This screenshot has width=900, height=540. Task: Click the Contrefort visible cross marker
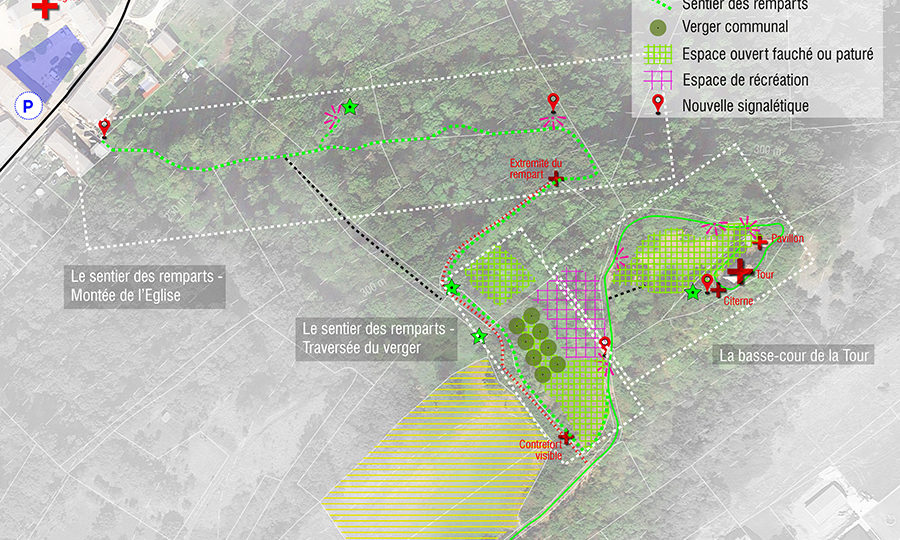[x=564, y=437]
